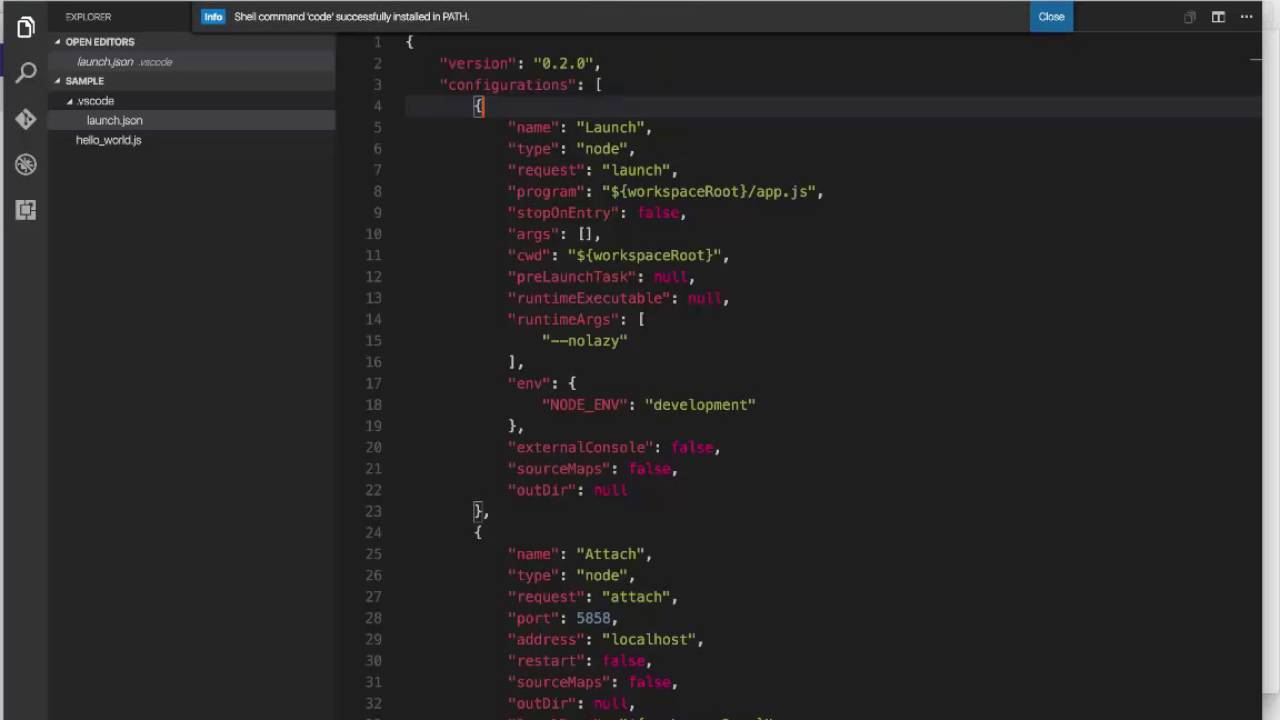The image size is (1280, 720).
Task: Click "sourceMaps": false on line 31
Action: [593, 682]
